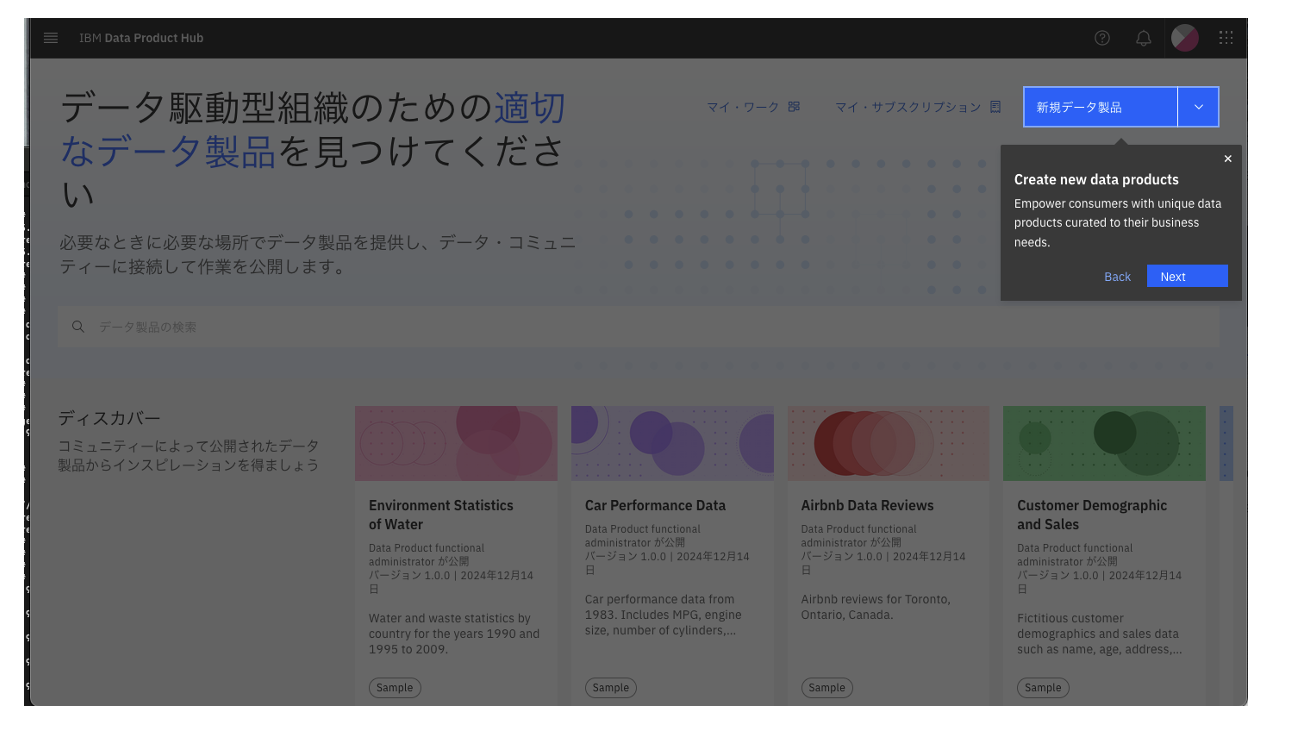Open the help menu icon
The width and height of the screenshot is (1290, 736).
1102,38
